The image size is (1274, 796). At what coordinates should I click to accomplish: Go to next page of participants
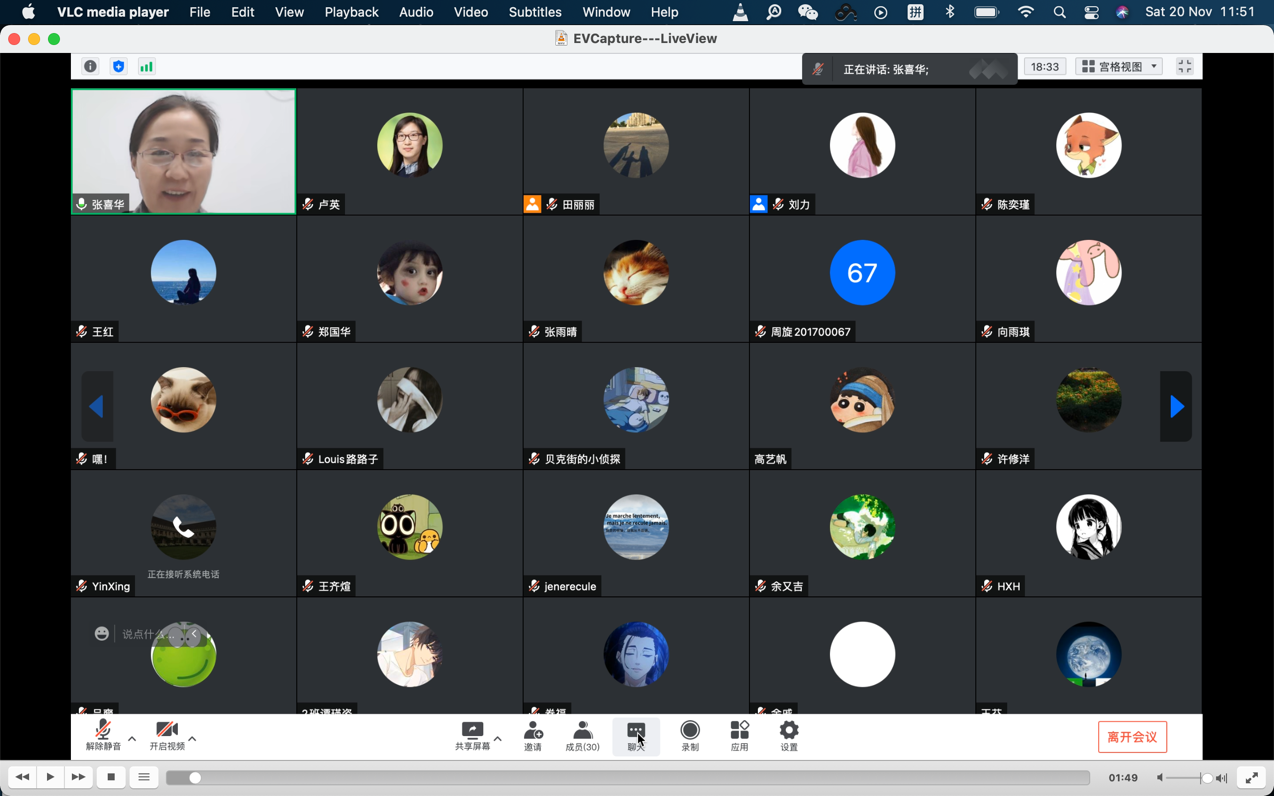point(1176,406)
